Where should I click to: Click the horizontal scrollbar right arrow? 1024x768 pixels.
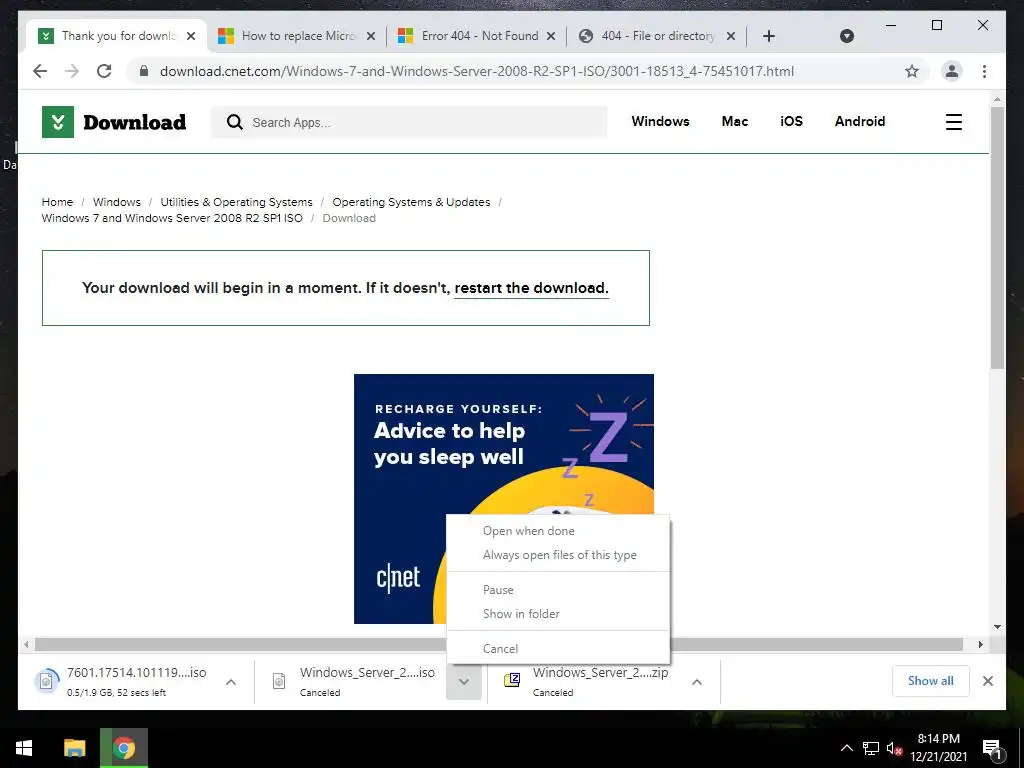coord(980,645)
